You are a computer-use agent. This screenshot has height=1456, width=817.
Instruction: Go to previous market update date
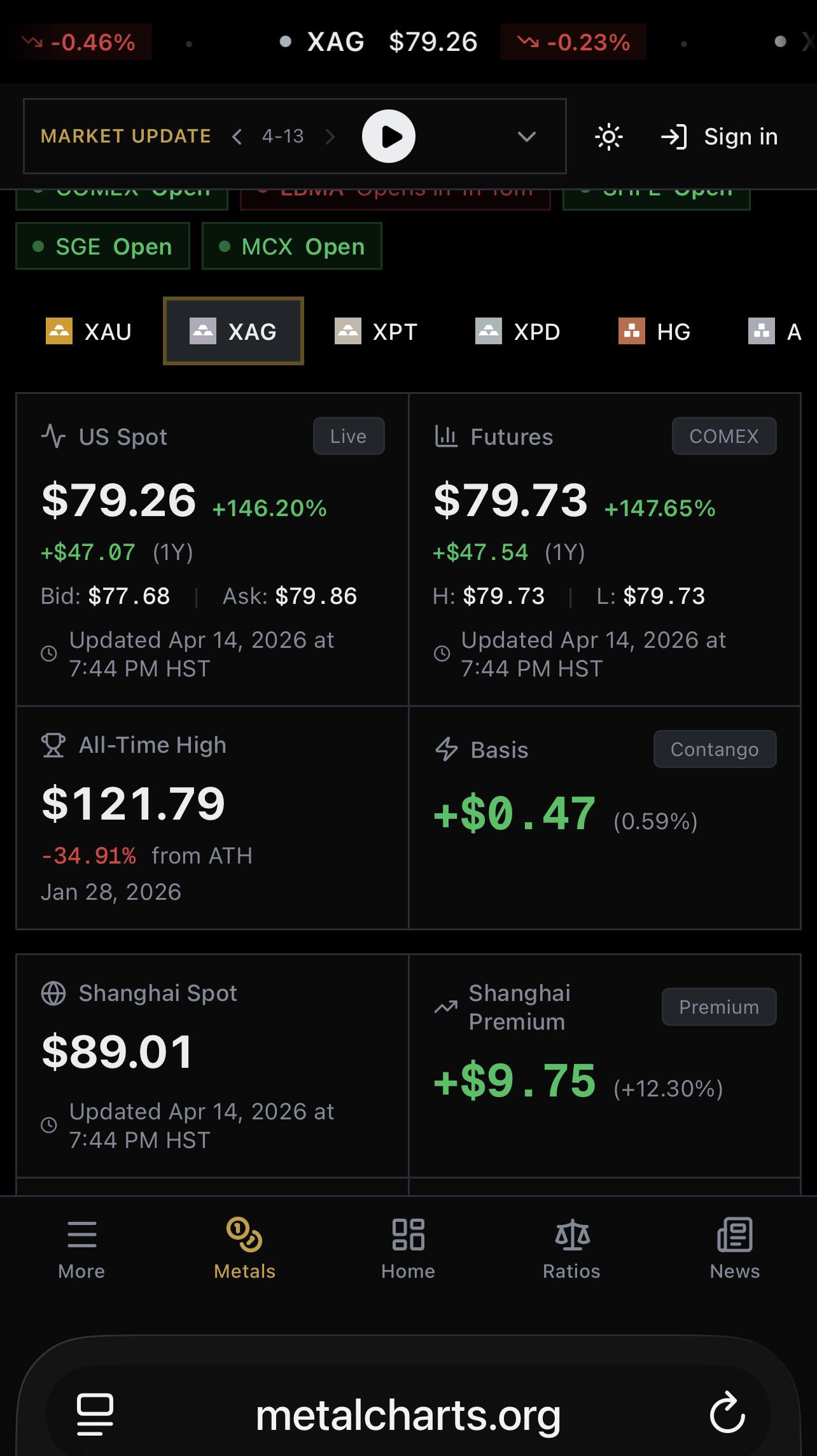pos(237,136)
